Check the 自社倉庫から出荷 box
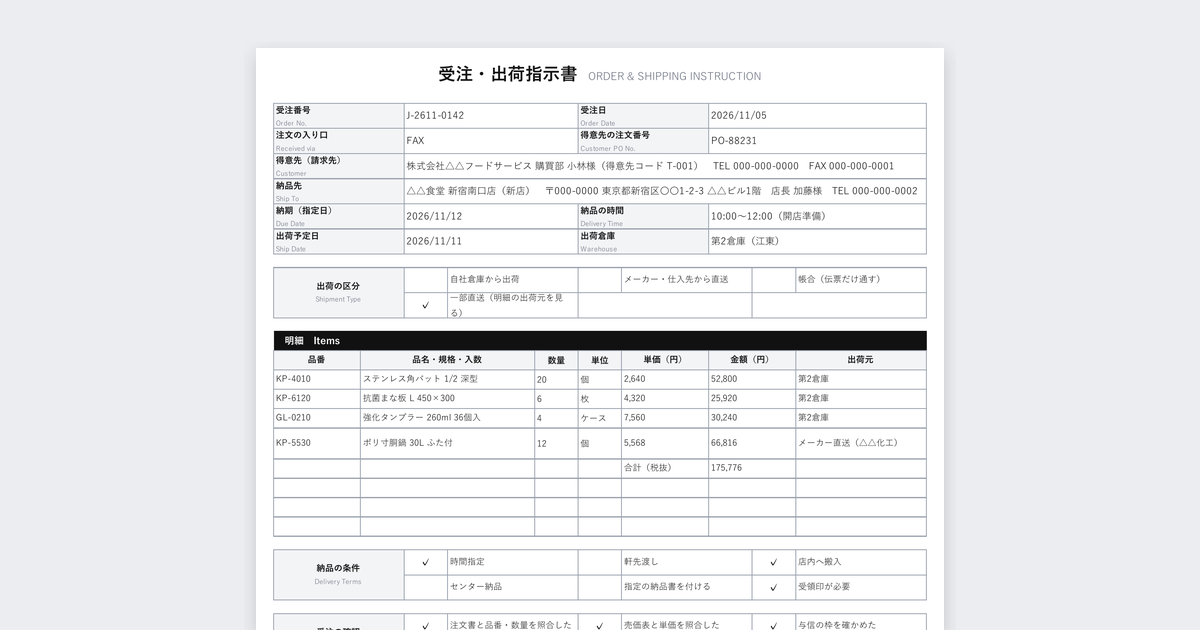Screen dimensions: 1200x630 [425, 280]
